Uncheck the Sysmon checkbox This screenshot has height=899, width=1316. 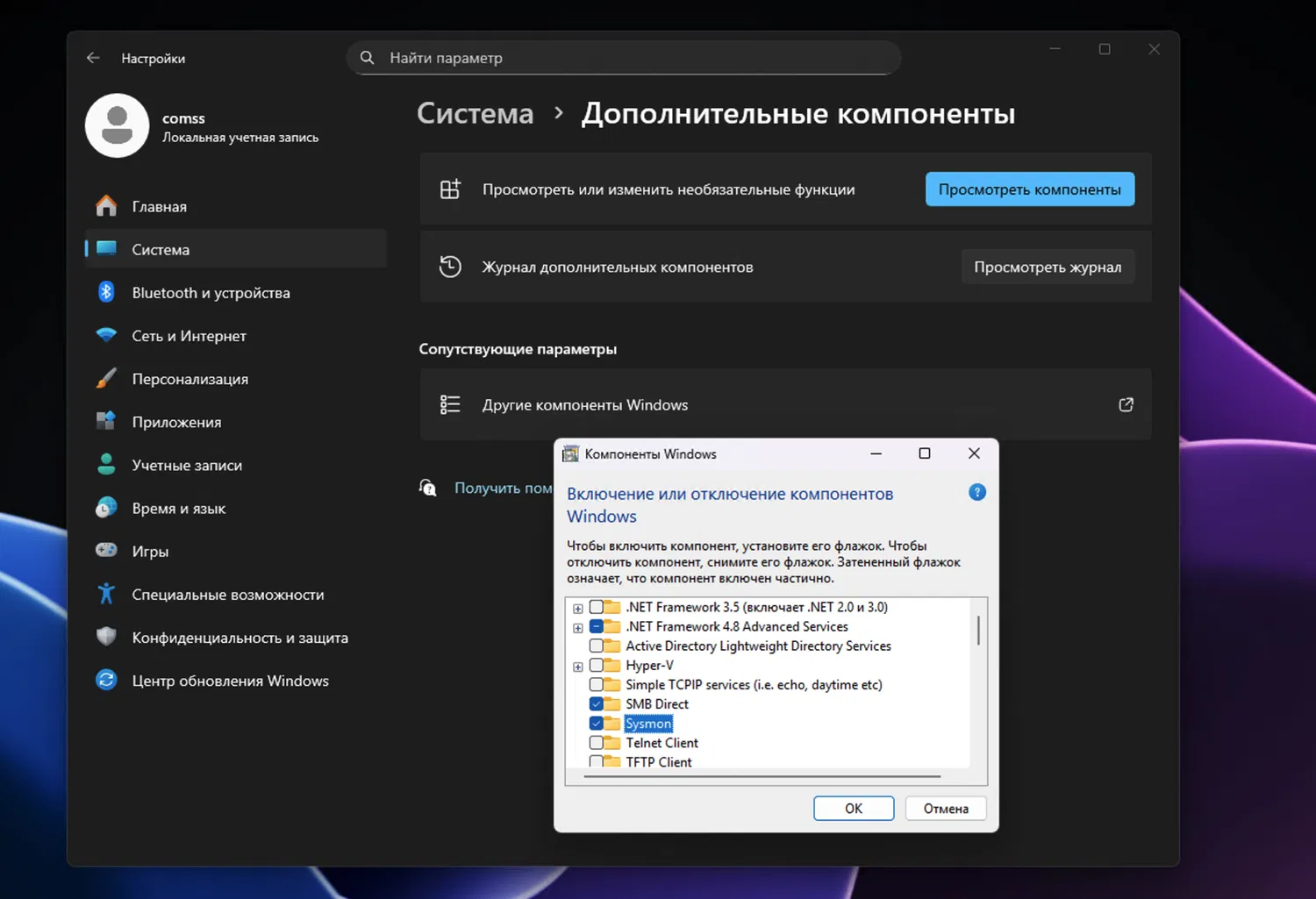tap(597, 724)
